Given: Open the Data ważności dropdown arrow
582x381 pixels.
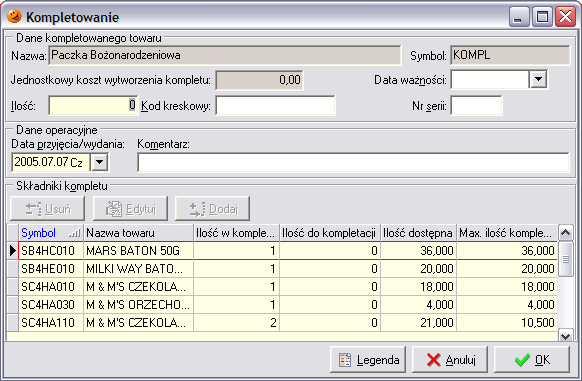Looking at the screenshot, I should click(538, 79).
